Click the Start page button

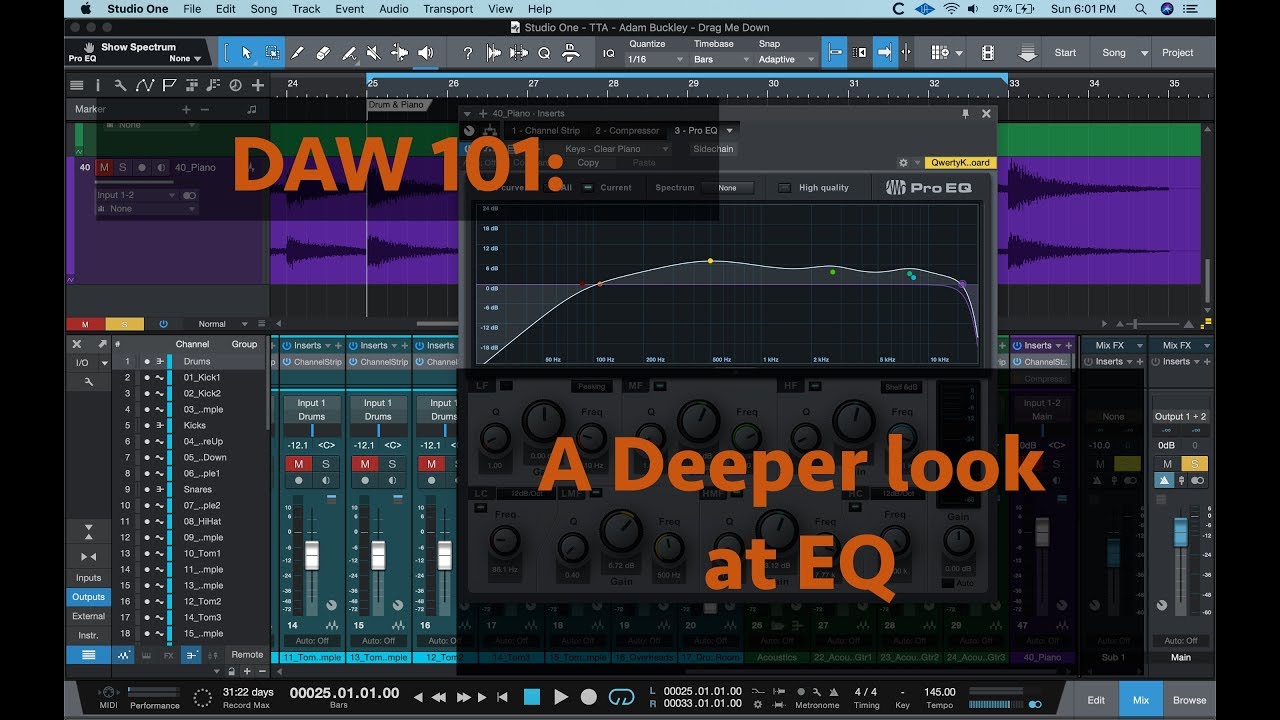pyautogui.click(x=1065, y=53)
